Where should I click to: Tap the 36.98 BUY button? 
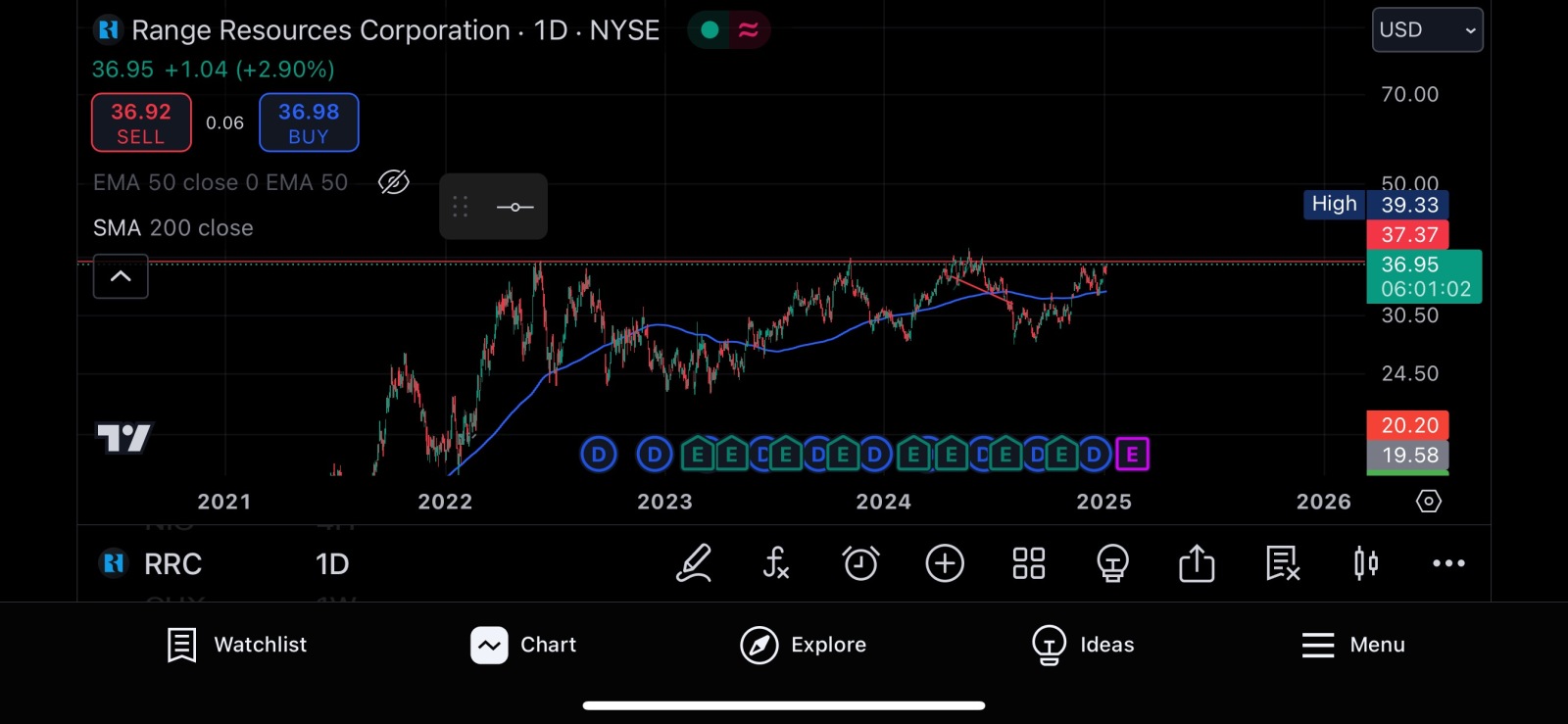tap(309, 122)
